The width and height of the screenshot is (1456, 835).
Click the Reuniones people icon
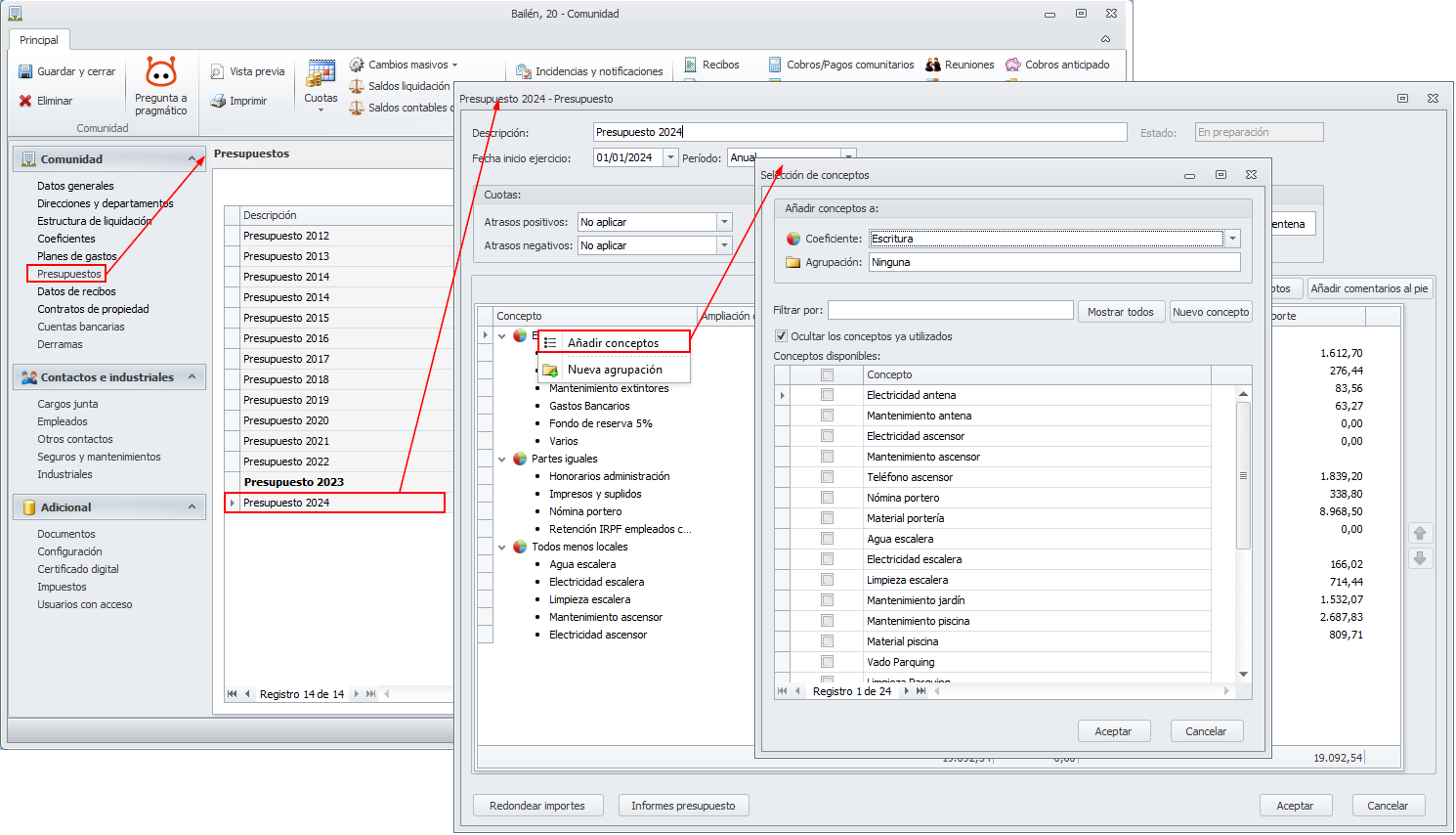(x=933, y=65)
